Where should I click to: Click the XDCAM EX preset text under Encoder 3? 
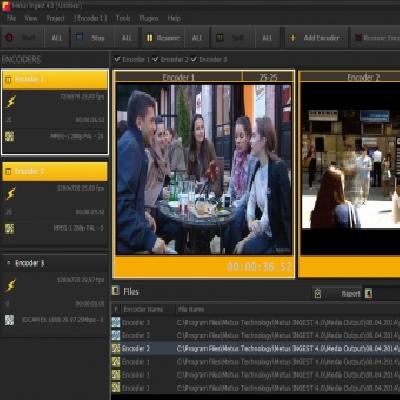coord(63,320)
